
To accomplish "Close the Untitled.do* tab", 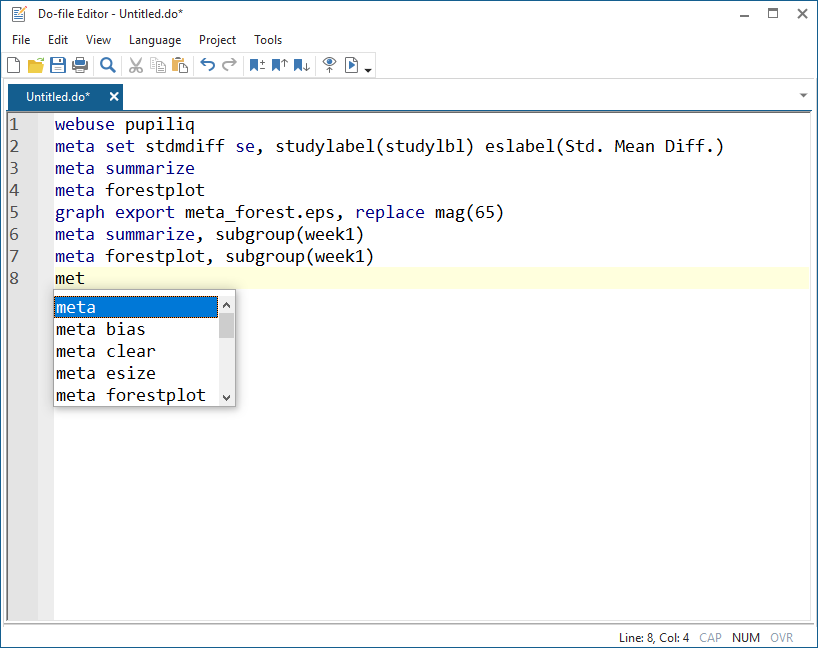I will pos(114,97).
